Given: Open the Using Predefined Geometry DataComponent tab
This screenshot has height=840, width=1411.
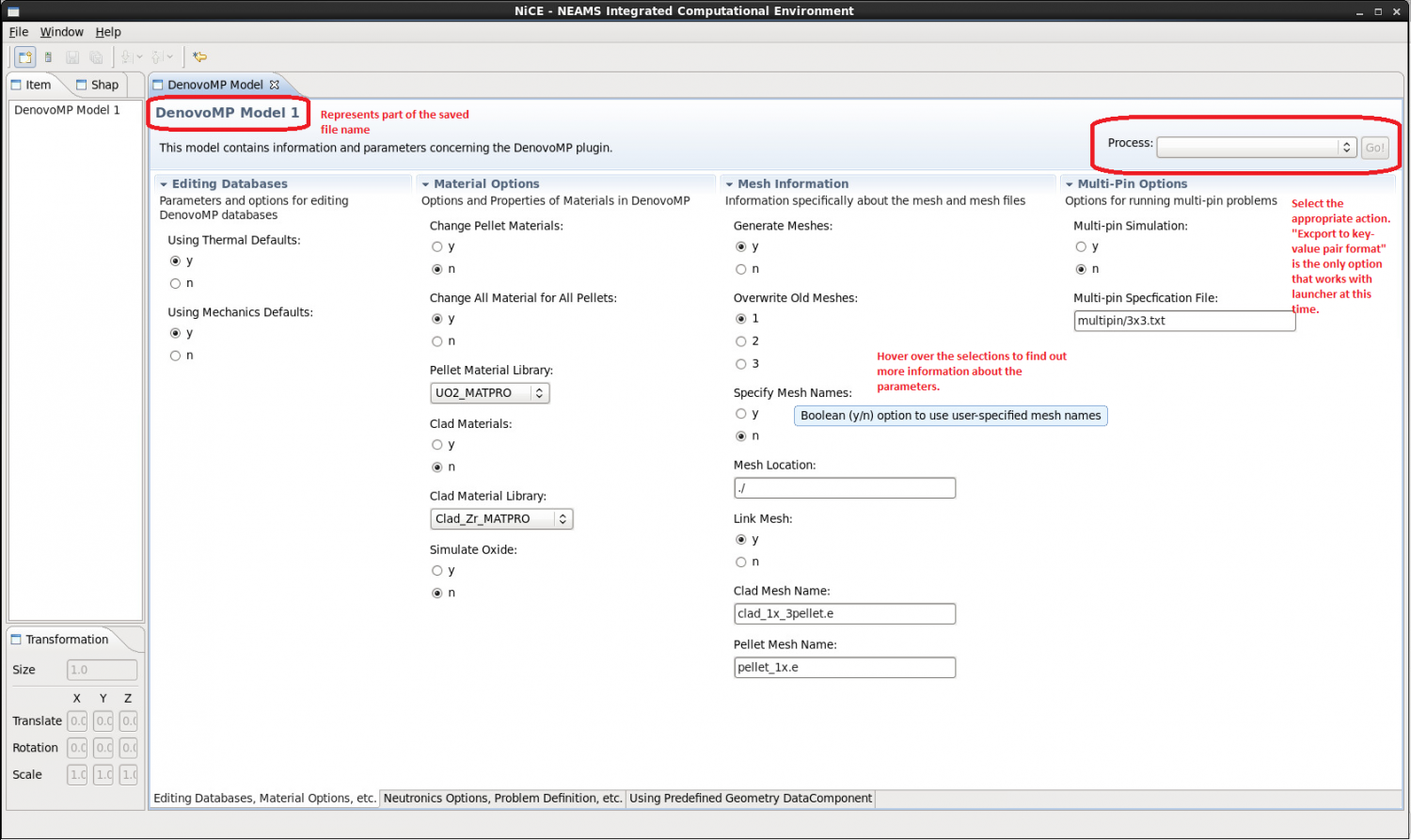Looking at the screenshot, I should coord(751,799).
